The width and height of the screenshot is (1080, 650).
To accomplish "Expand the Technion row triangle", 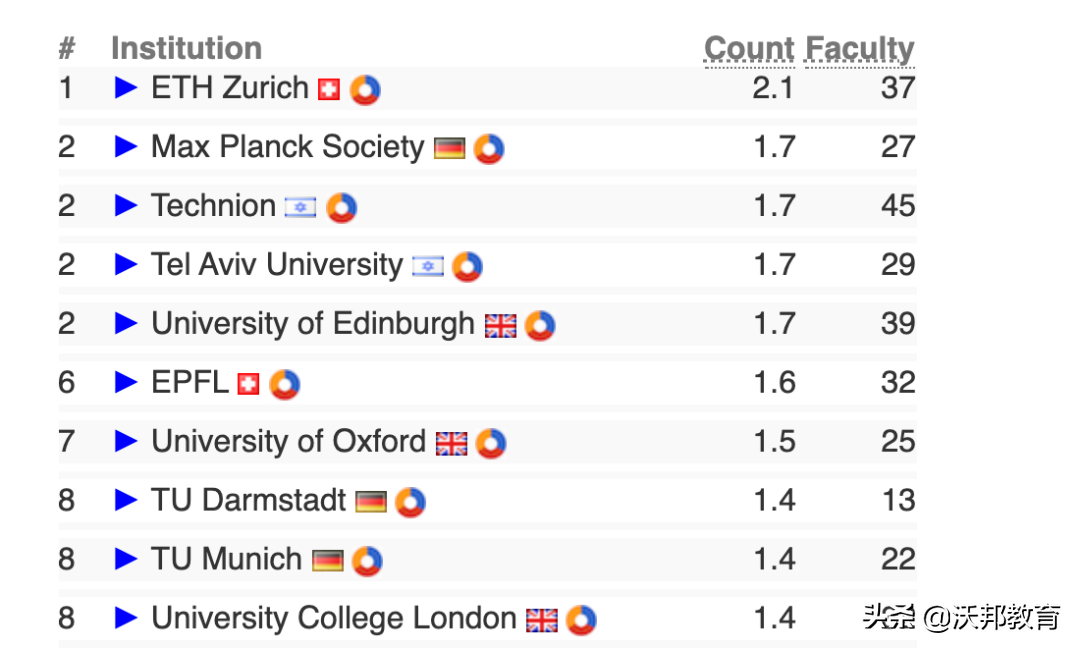I will click(126, 206).
